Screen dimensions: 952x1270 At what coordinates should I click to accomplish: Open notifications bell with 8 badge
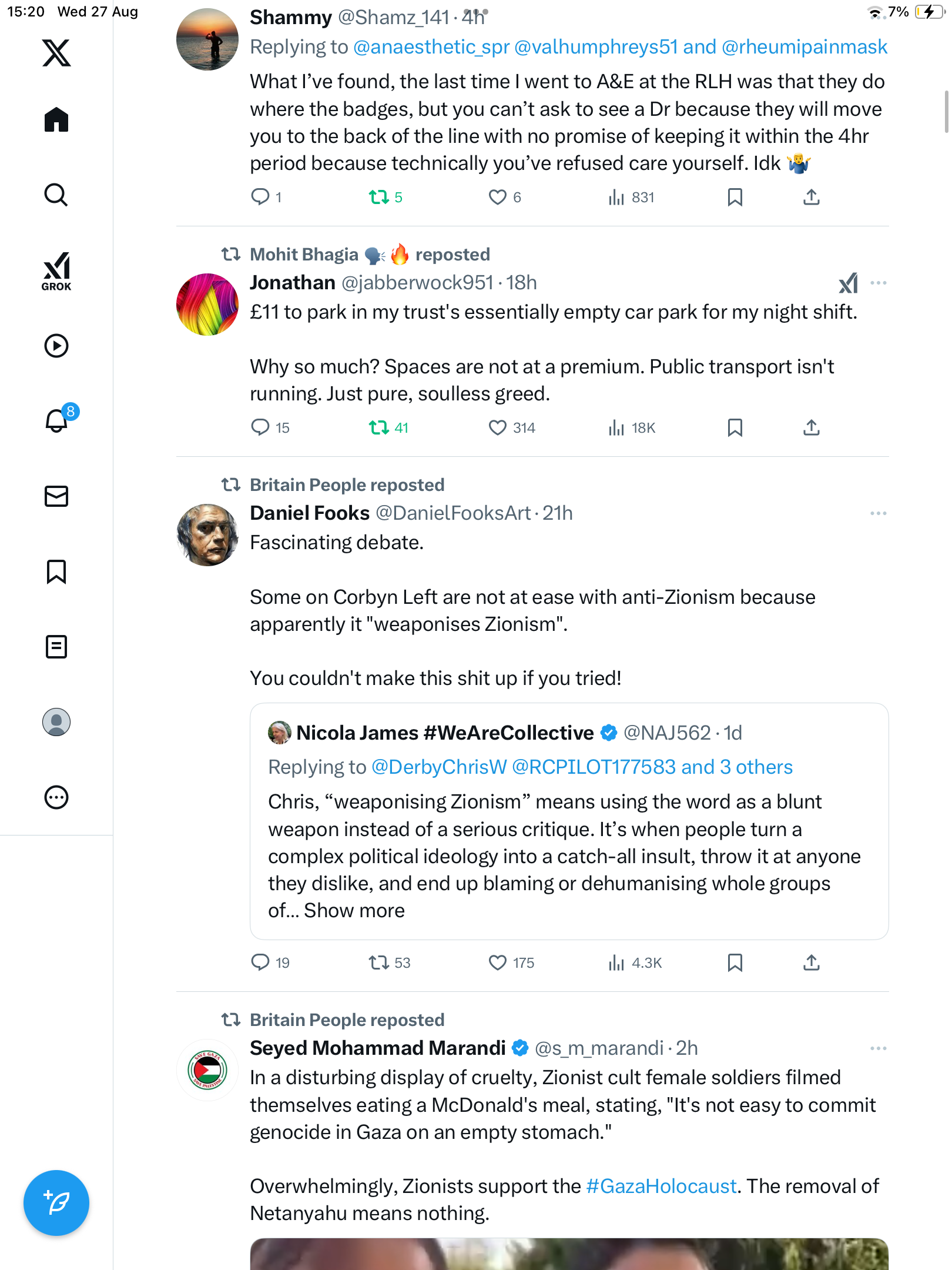[58, 420]
